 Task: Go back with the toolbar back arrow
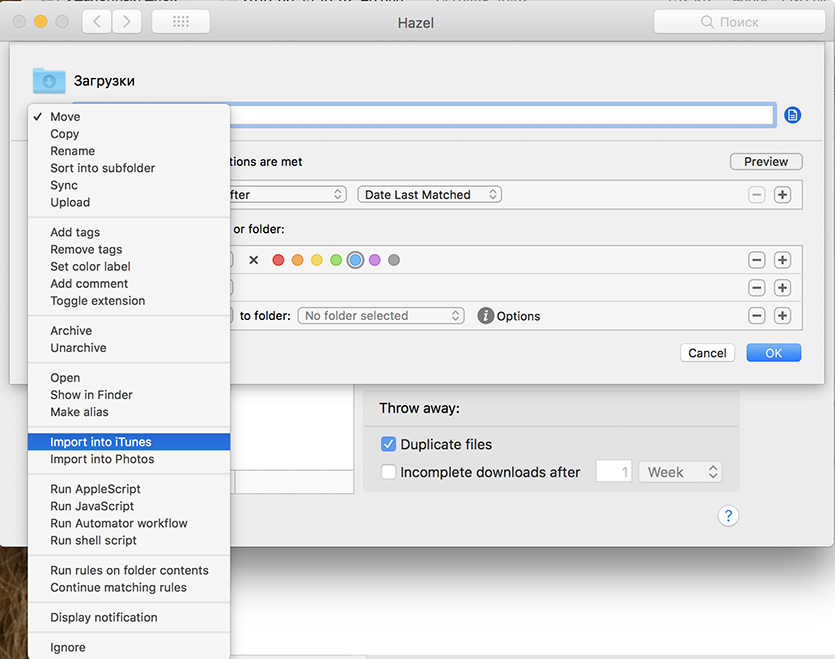pyautogui.click(x=97, y=22)
